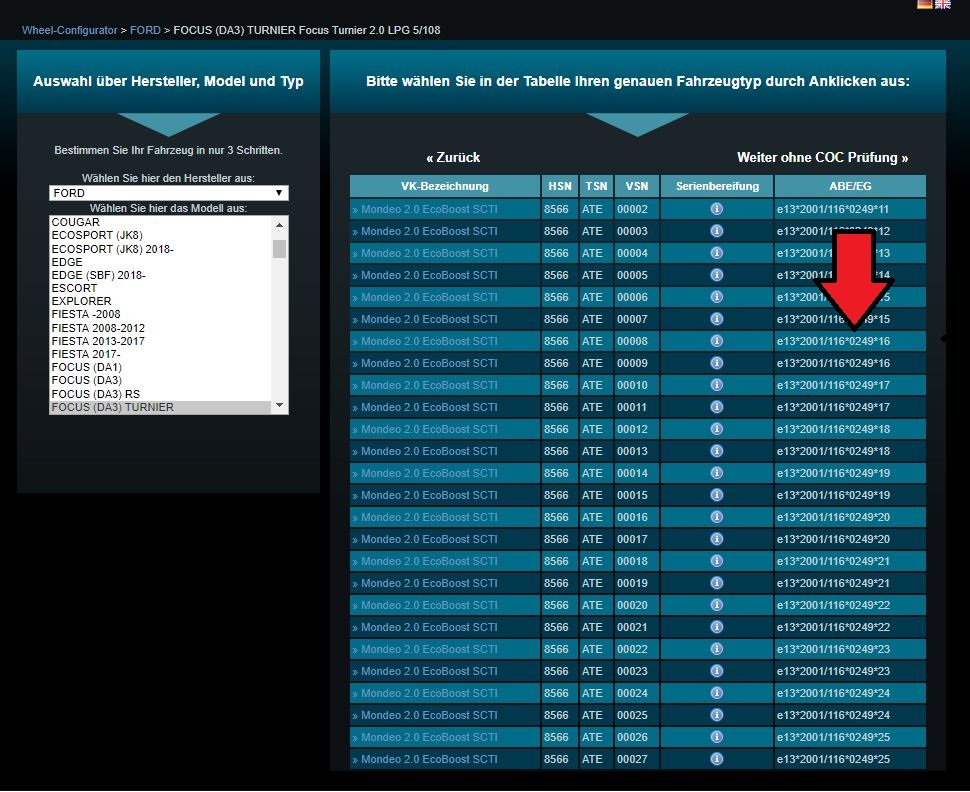
Task: Go back using the « Zurück link
Action: 453,157
